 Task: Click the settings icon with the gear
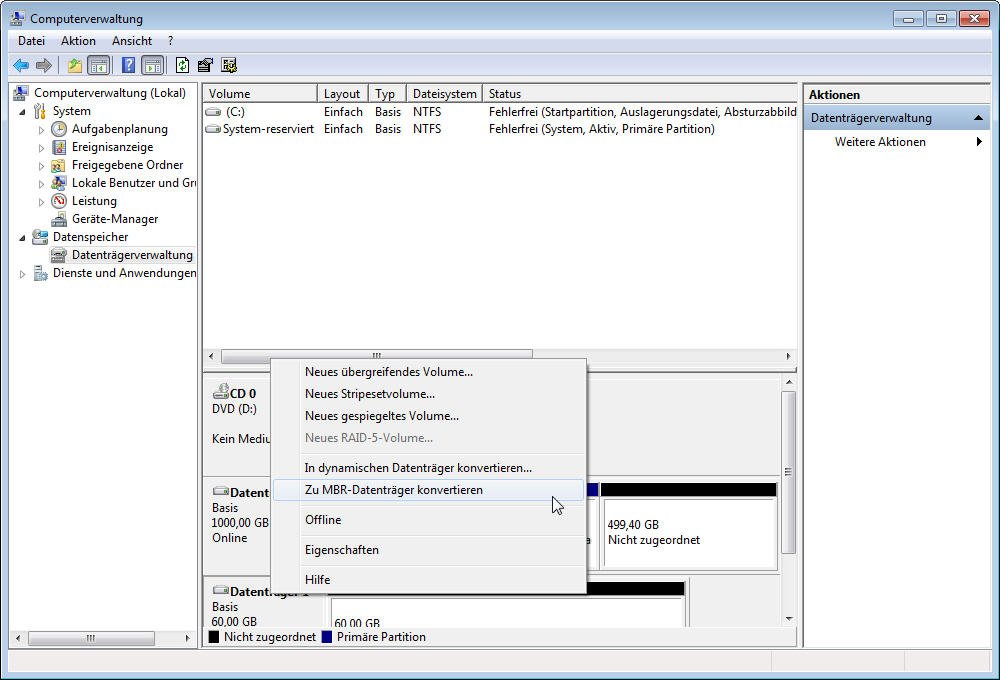point(229,65)
